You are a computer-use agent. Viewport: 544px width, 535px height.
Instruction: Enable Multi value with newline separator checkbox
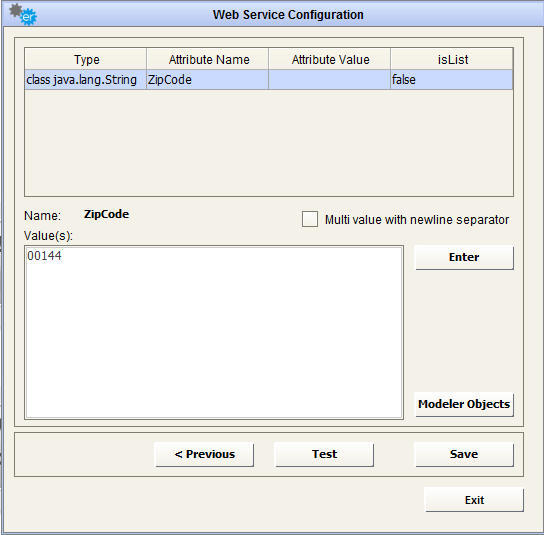point(309,219)
